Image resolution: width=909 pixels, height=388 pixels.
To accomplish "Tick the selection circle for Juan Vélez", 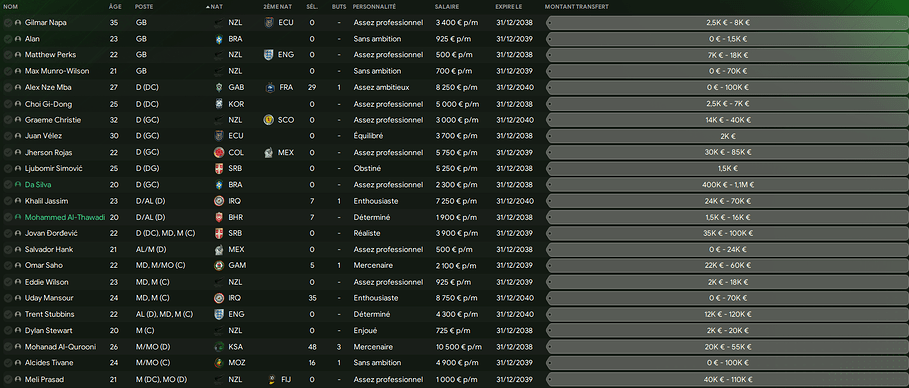I will tap(8, 136).
